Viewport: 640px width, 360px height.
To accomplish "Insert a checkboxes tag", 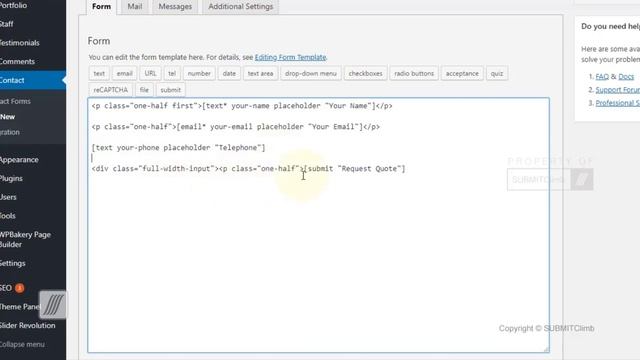I will point(365,73).
